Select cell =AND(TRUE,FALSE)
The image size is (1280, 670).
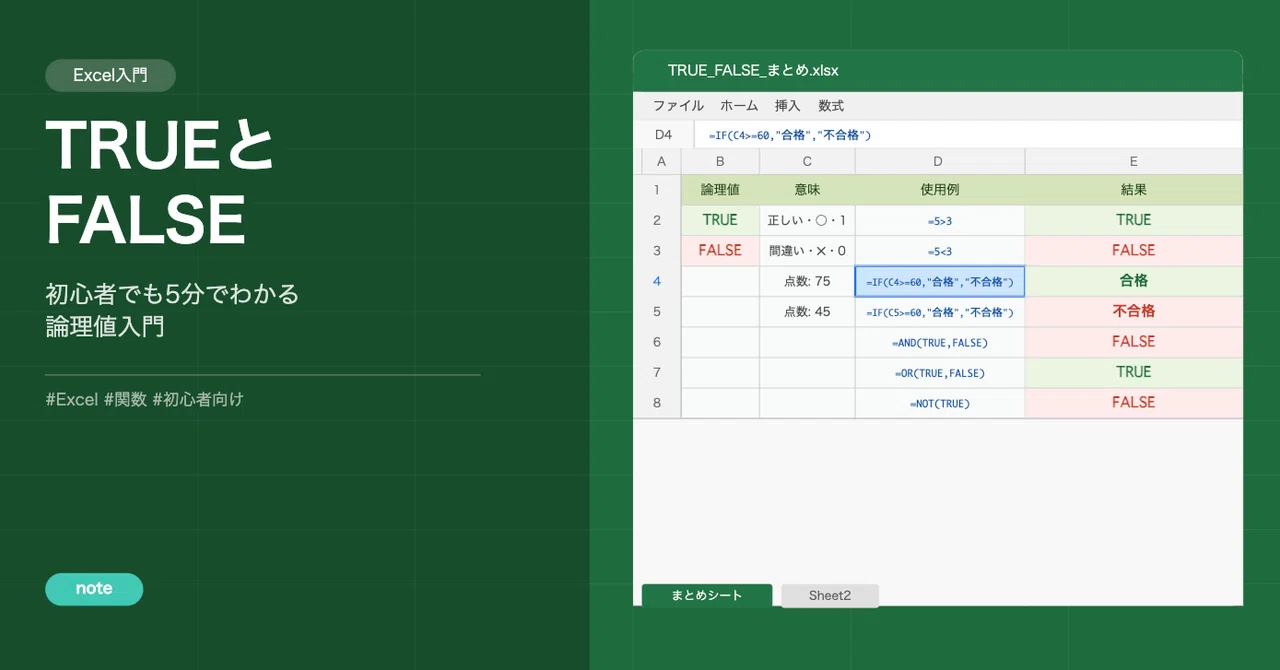coord(940,342)
